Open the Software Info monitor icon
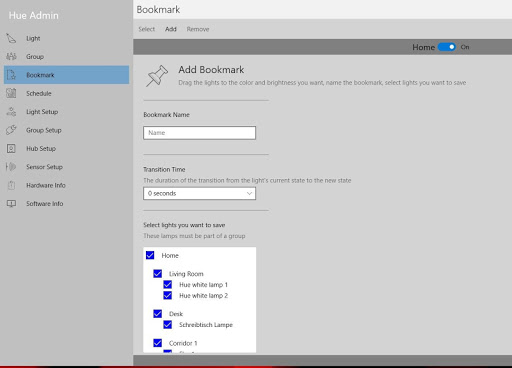Image resolution: width=512 pixels, height=368 pixels. (x=11, y=203)
